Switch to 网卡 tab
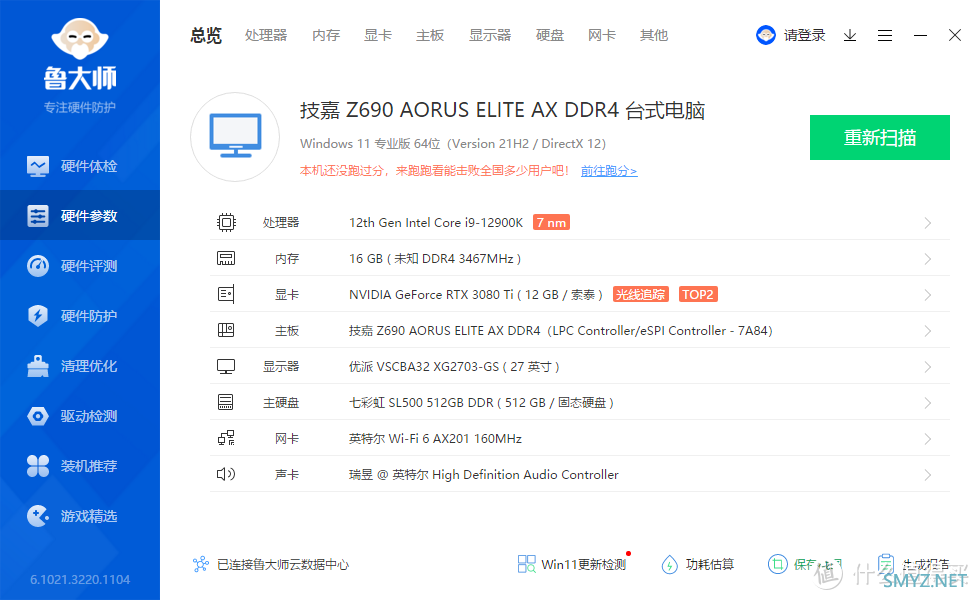This screenshot has width=980, height=600. [602, 36]
